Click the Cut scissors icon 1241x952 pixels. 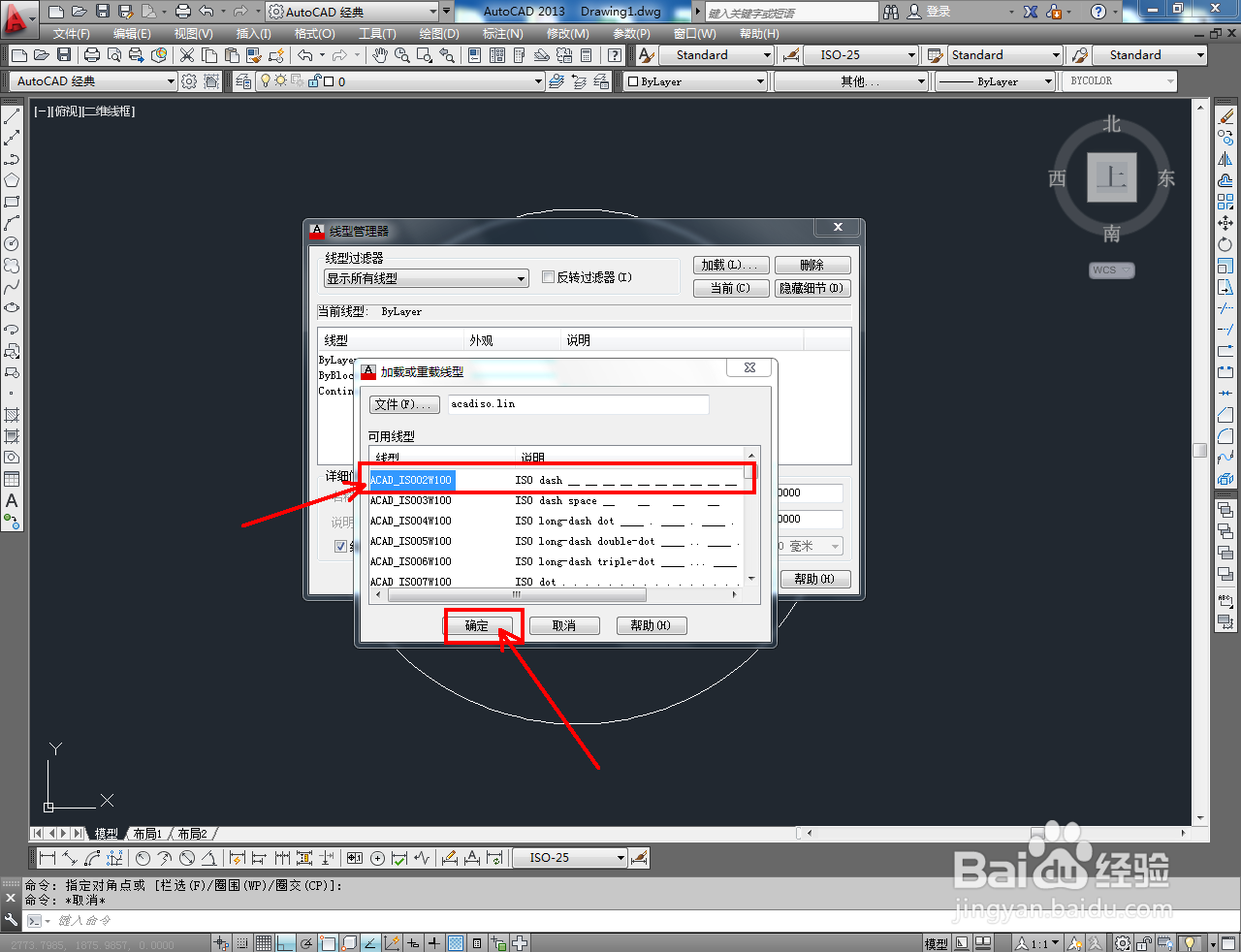click(x=187, y=55)
